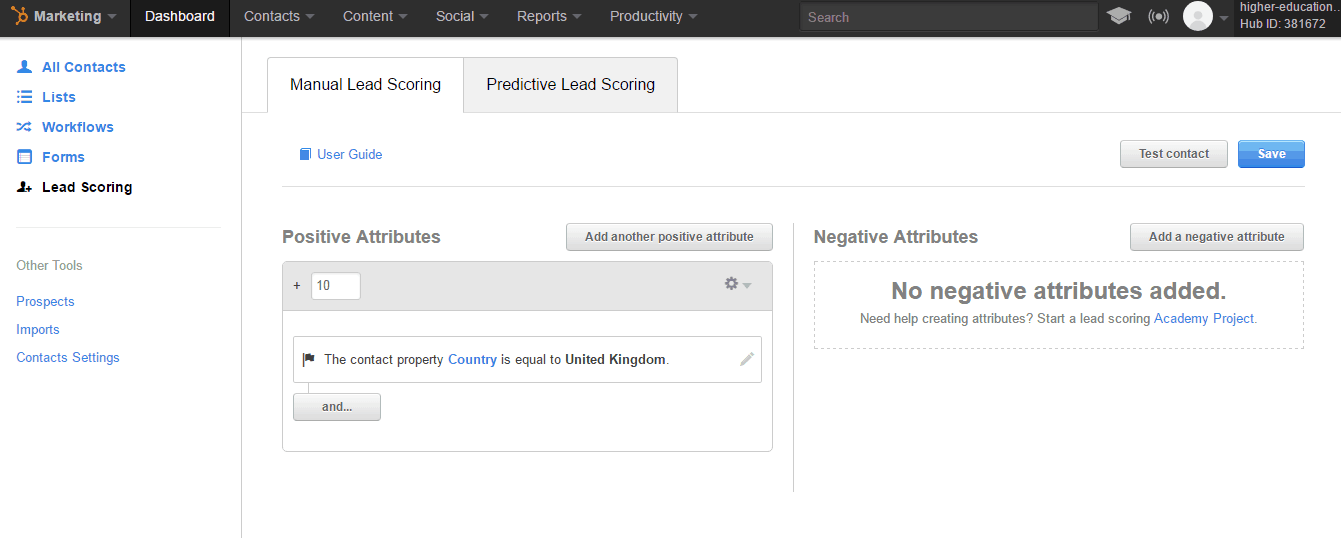Click the United Kingdom value text
The image size is (1341, 538).
615,359
